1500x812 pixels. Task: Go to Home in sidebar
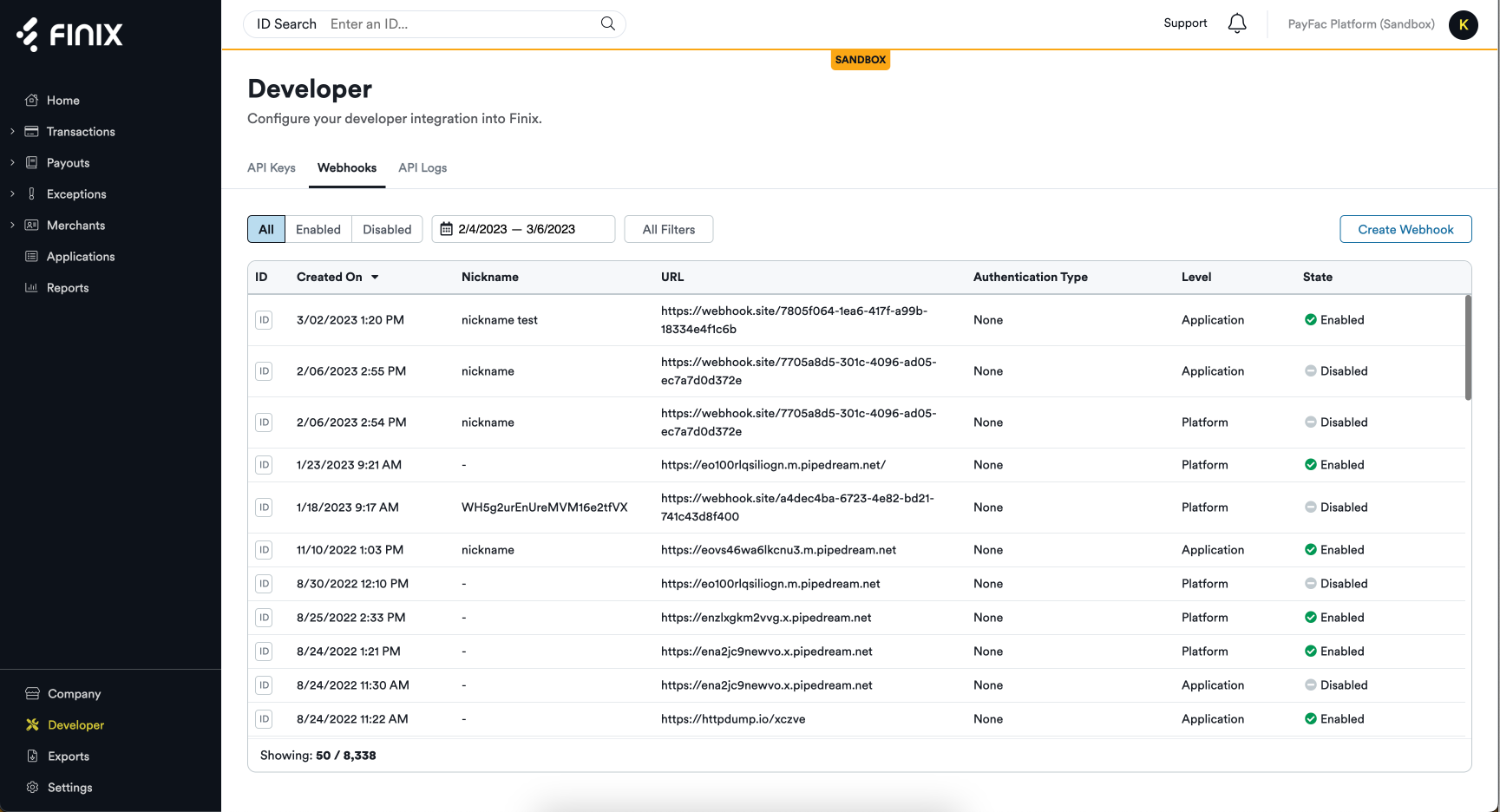pos(63,100)
